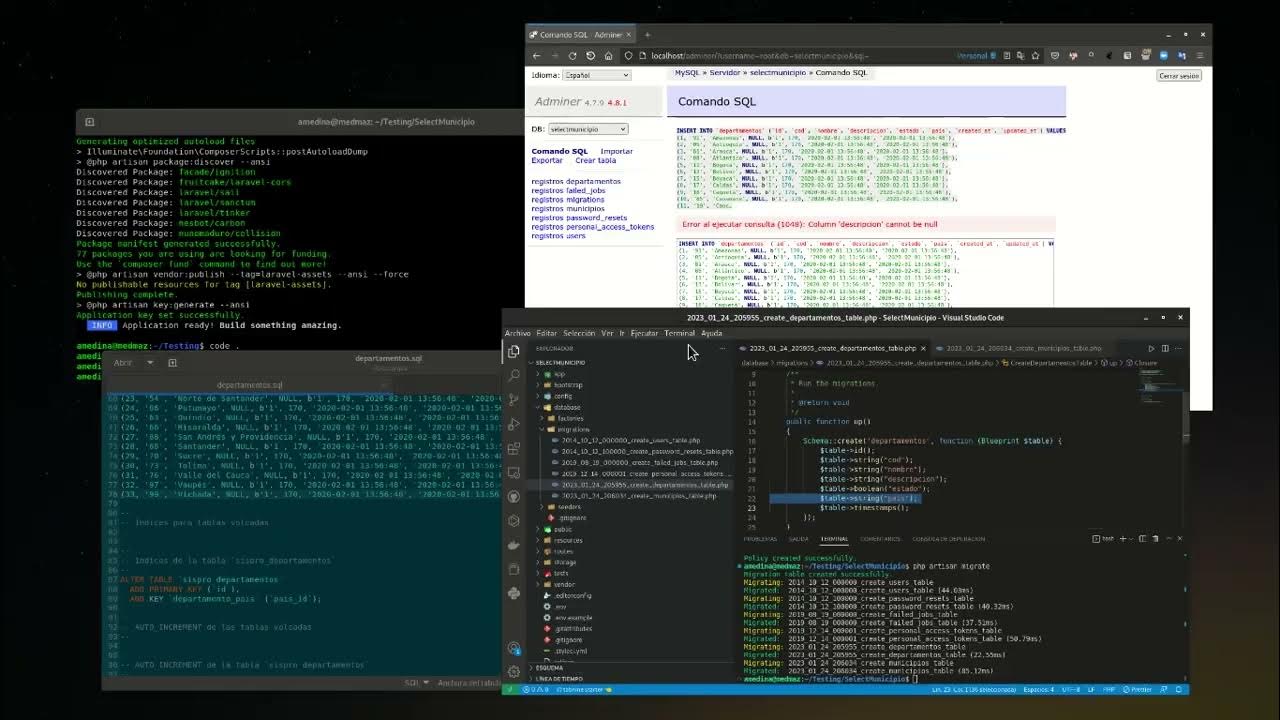Add new terminal with plus icon
This screenshot has width=1280, height=720.
coord(1122,538)
